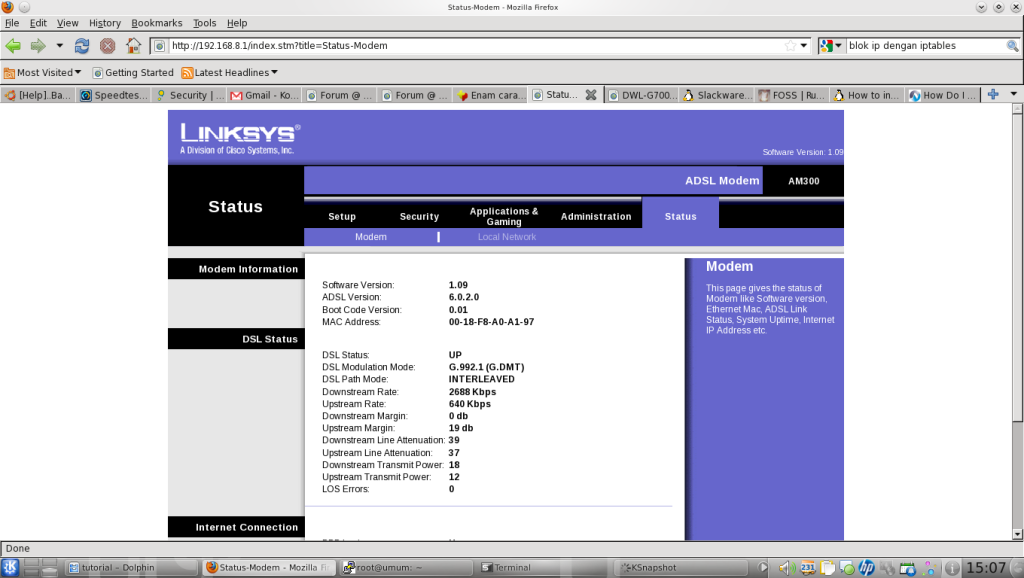The image size is (1024, 578).
Task: Switch to the Gmail tab
Action: (264, 95)
